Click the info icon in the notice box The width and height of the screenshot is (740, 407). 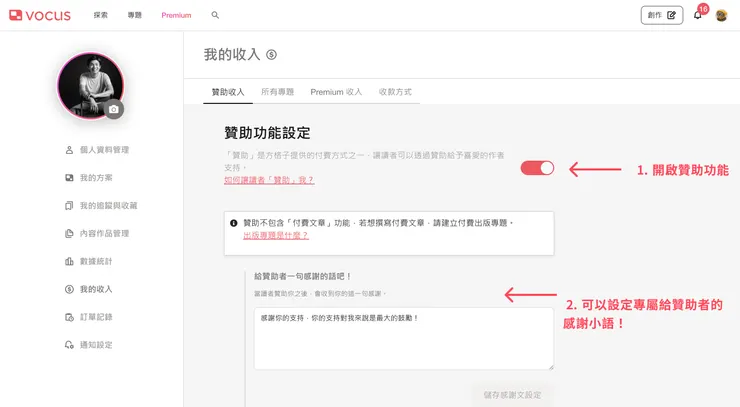[234, 223]
